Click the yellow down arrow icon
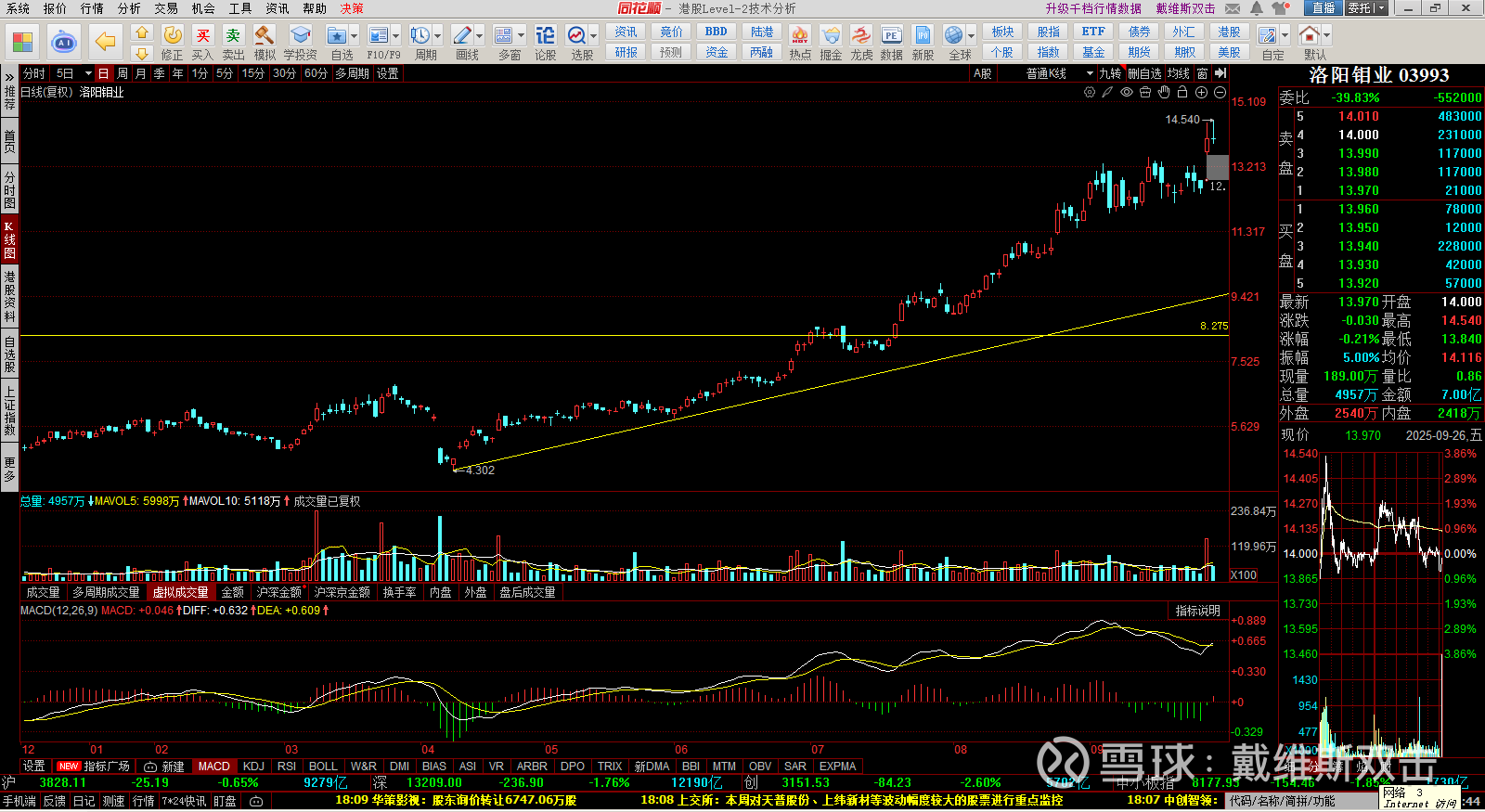Viewport: 1485px width, 812px height. point(141,54)
